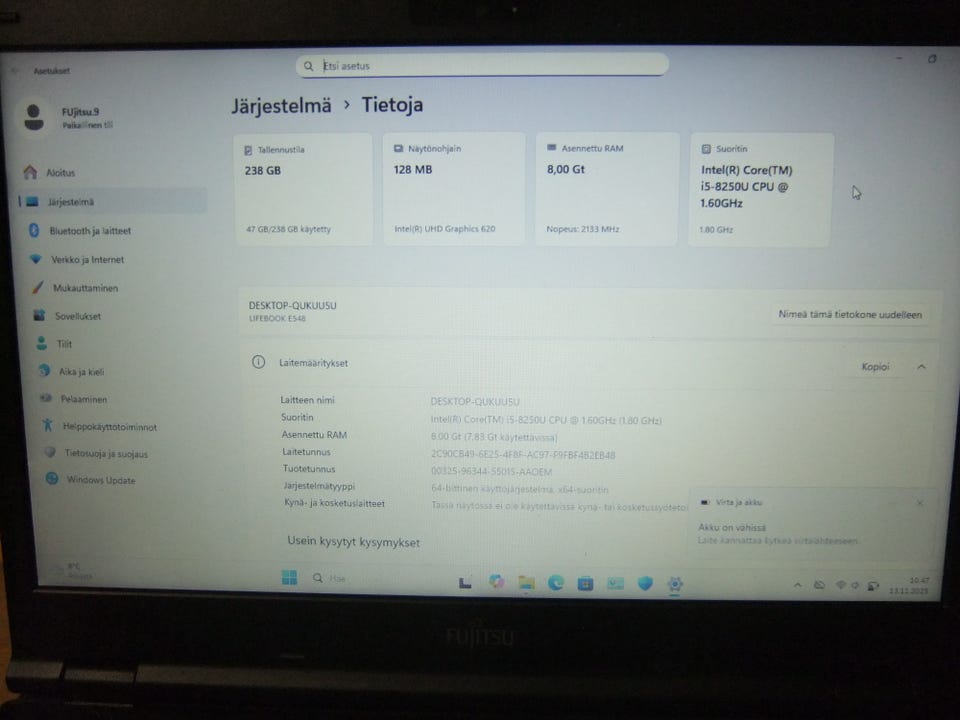Screen dimensions: 960x720
Task: Click the Suoritin row value text
Action: [546, 420]
